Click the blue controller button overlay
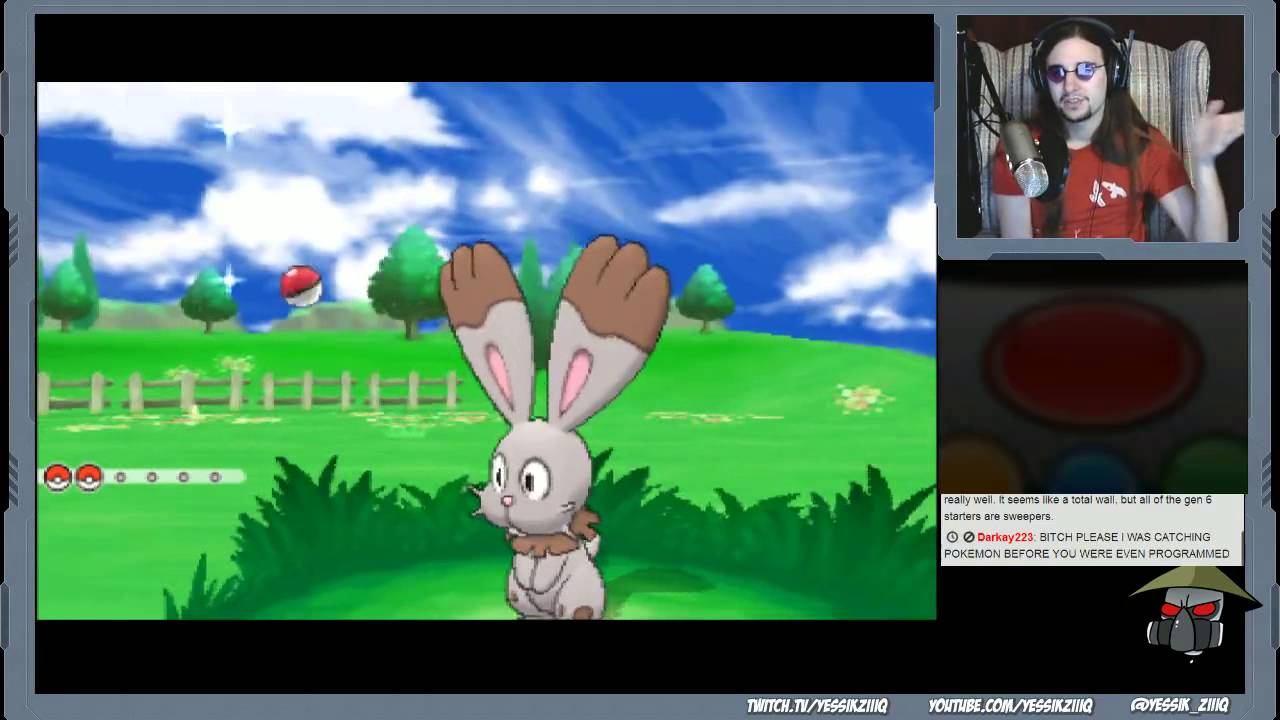The width and height of the screenshot is (1280, 720). pos(1094,473)
